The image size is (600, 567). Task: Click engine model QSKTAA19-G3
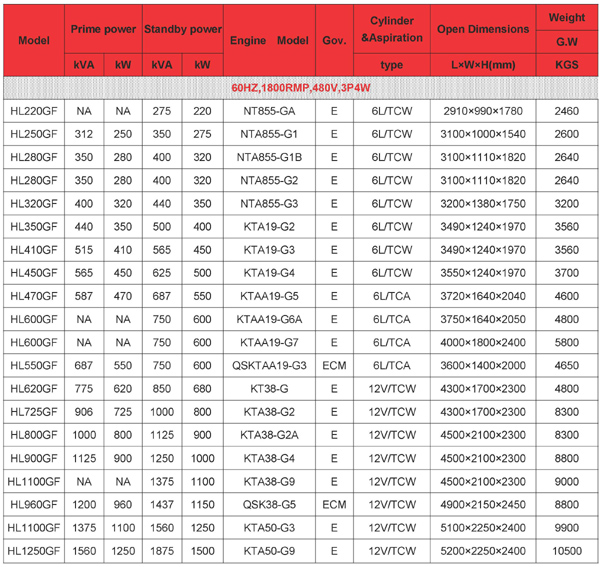(269, 366)
